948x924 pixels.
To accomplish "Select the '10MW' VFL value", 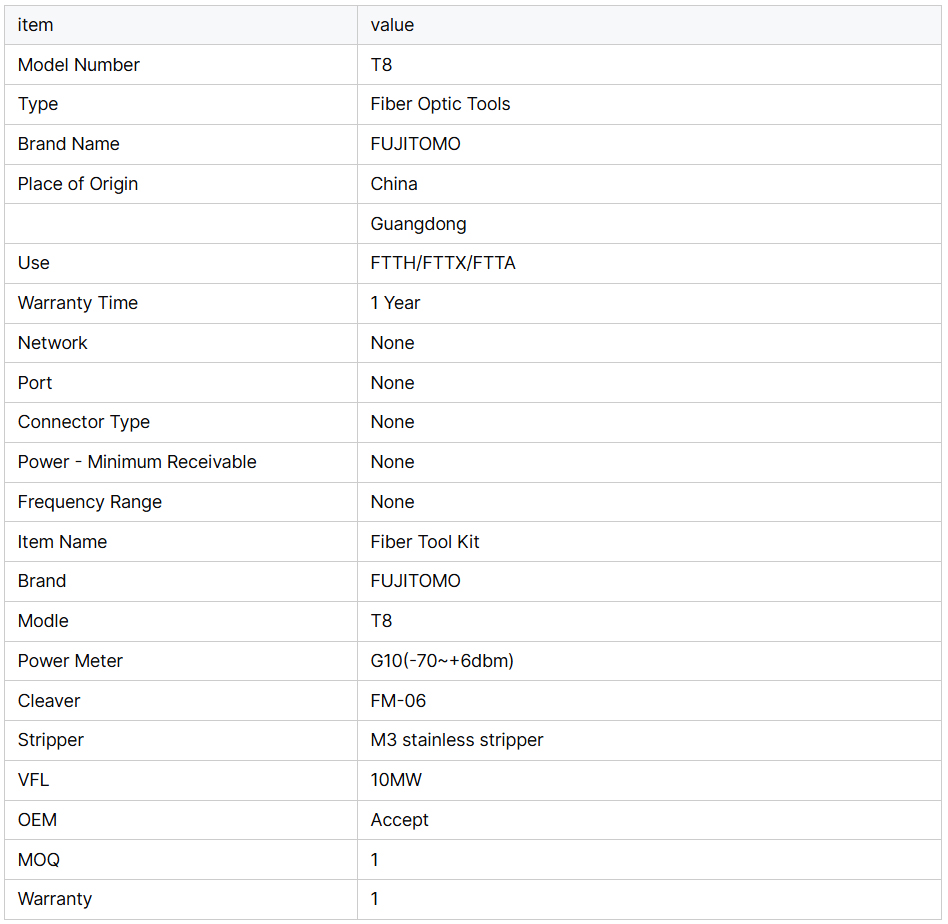I will 396,780.
